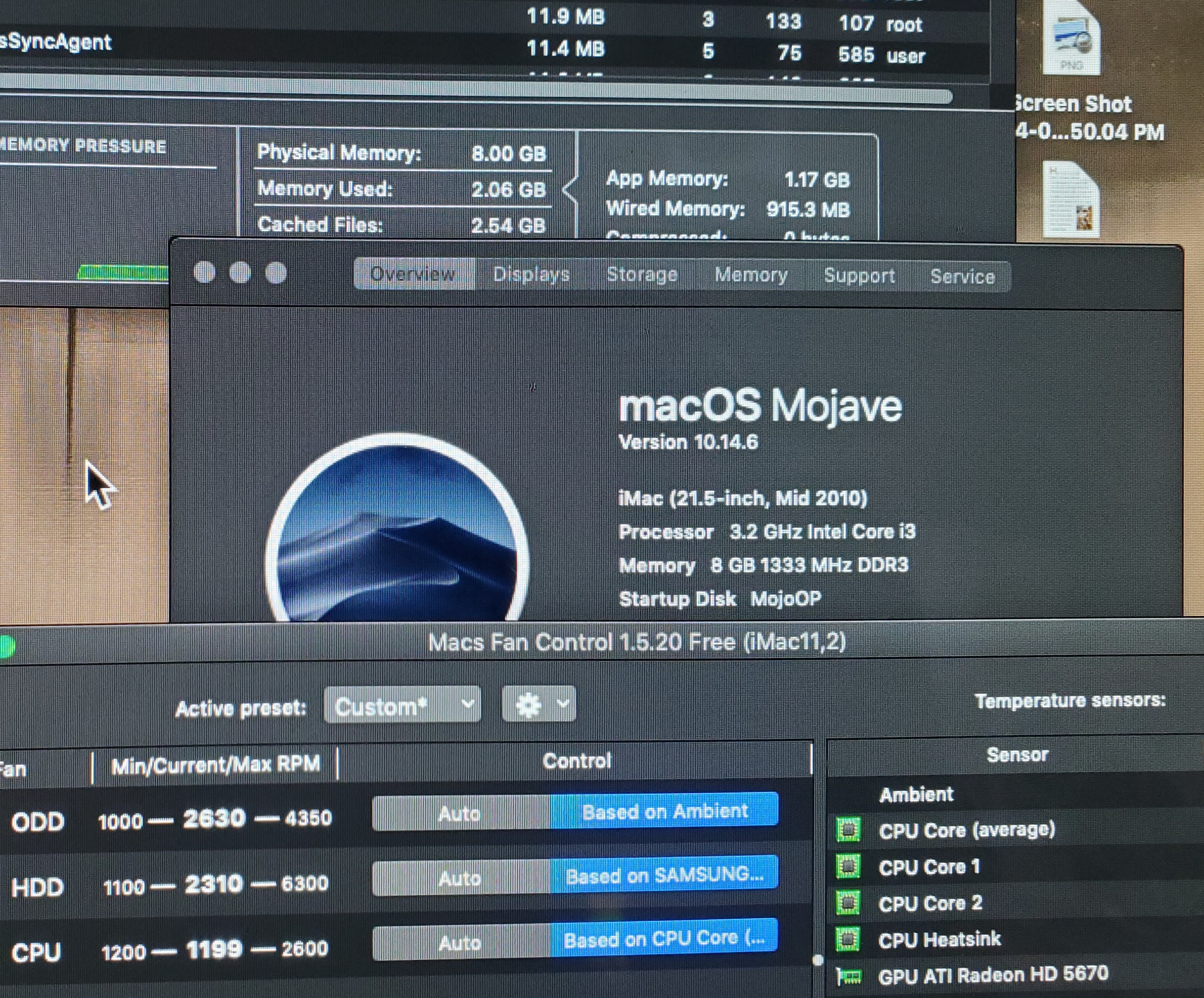This screenshot has width=1204, height=998.
Task: Click the CPU Core (average) sensor chip icon
Action: click(x=848, y=829)
